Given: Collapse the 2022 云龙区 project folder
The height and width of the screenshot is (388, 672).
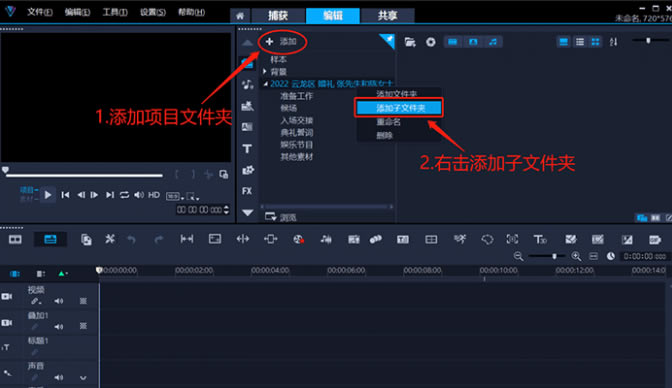Looking at the screenshot, I should click(x=266, y=84).
